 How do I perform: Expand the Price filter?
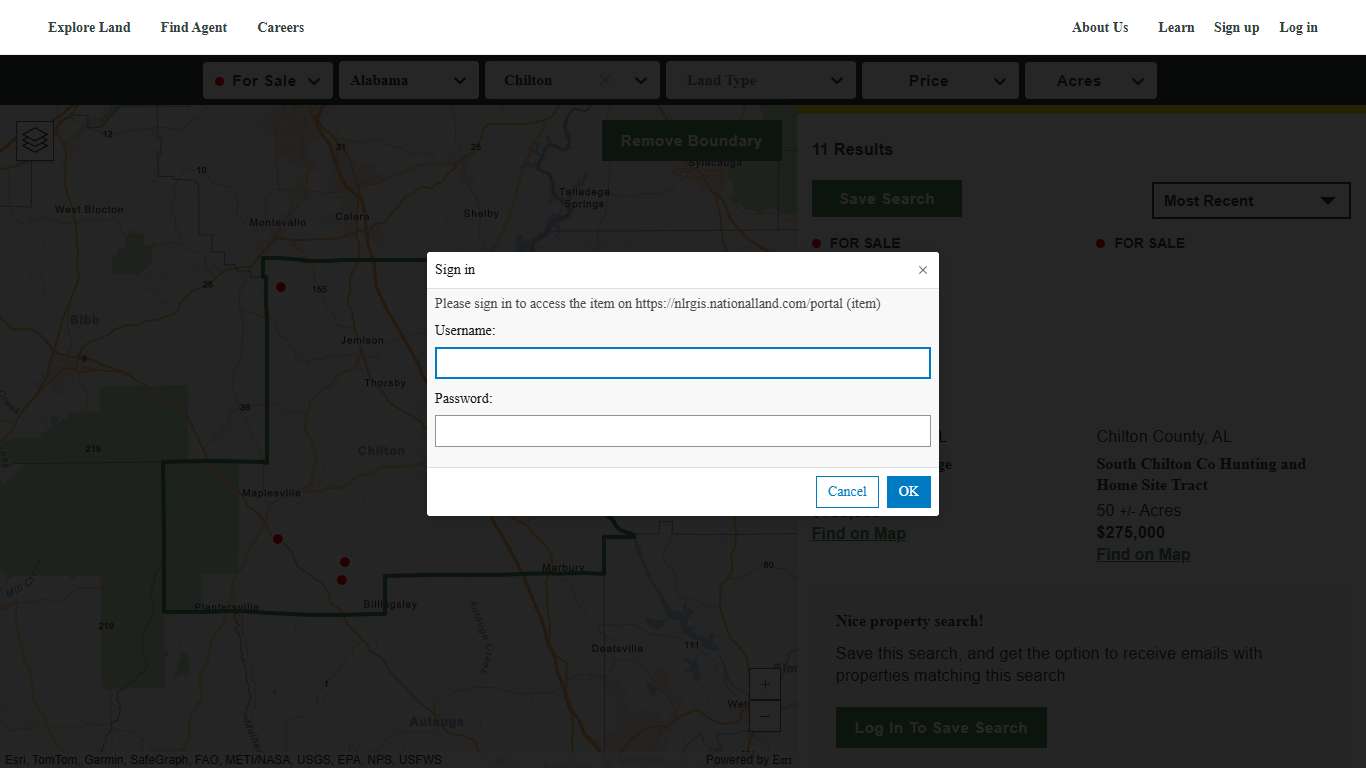click(940, 81)
